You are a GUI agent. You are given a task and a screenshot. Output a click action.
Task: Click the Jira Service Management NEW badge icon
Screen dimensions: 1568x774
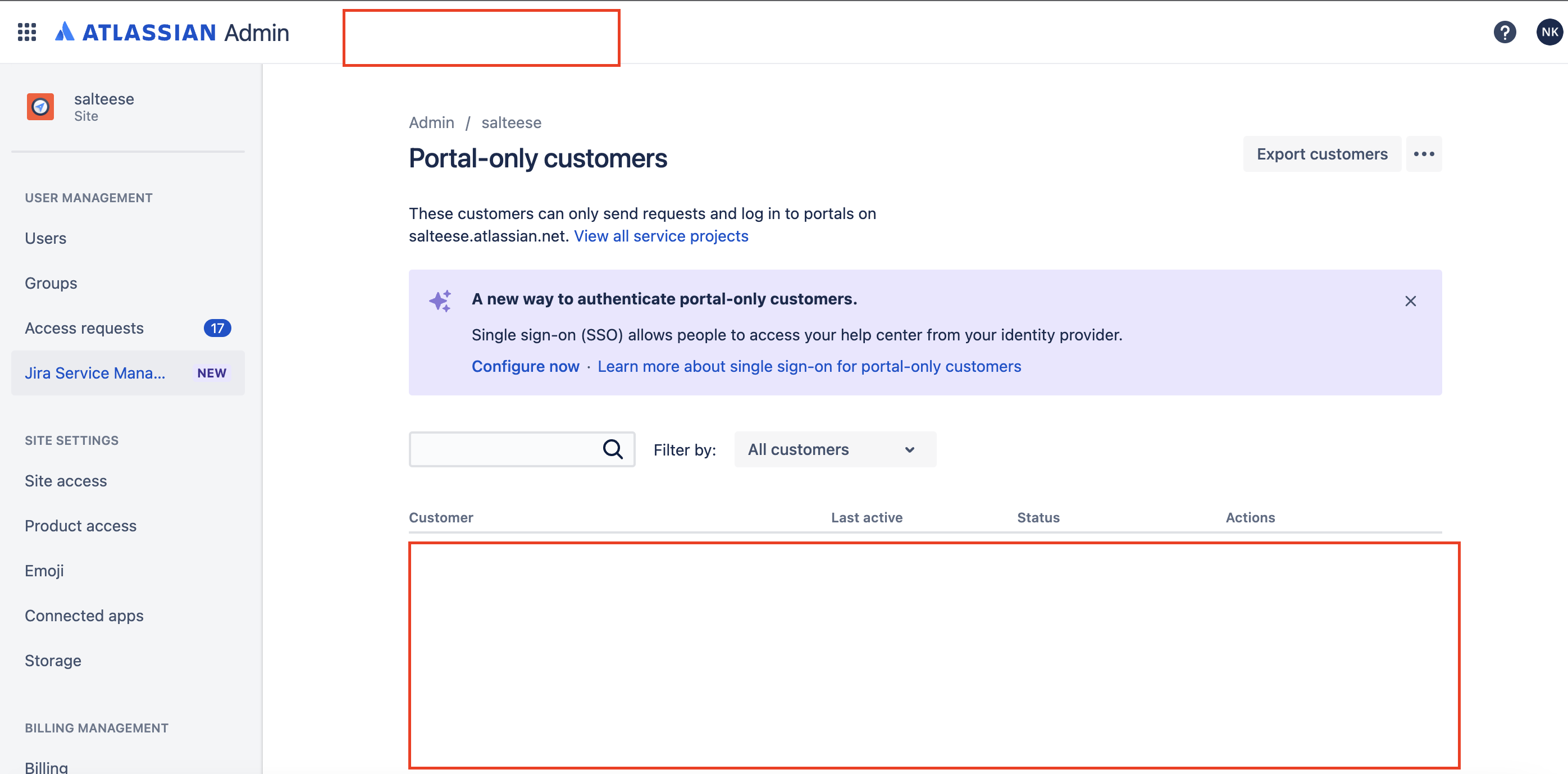[211, 373]
